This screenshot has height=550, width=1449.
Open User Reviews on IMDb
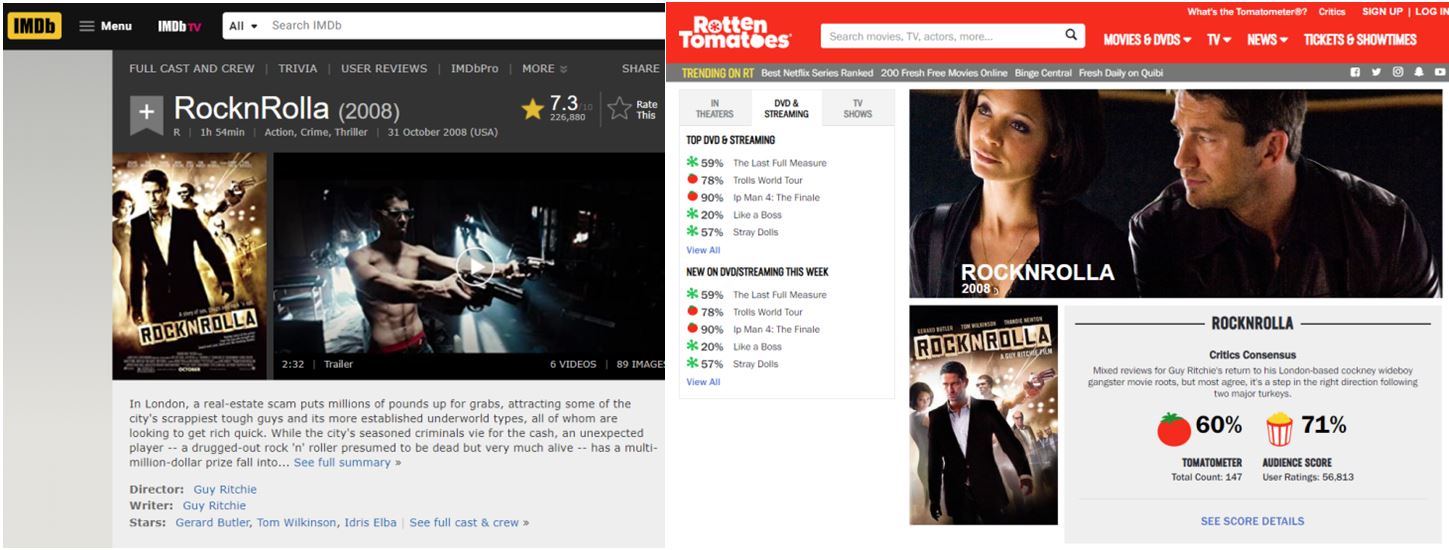[384, 69]
